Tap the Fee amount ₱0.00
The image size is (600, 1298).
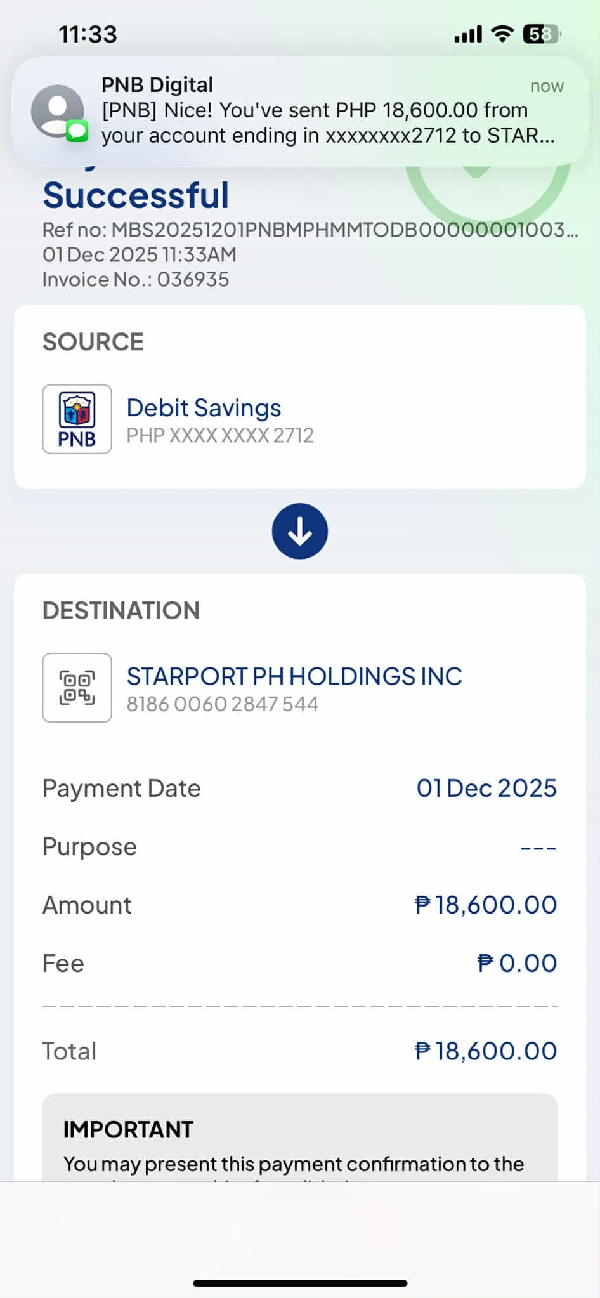click(516, 963)
